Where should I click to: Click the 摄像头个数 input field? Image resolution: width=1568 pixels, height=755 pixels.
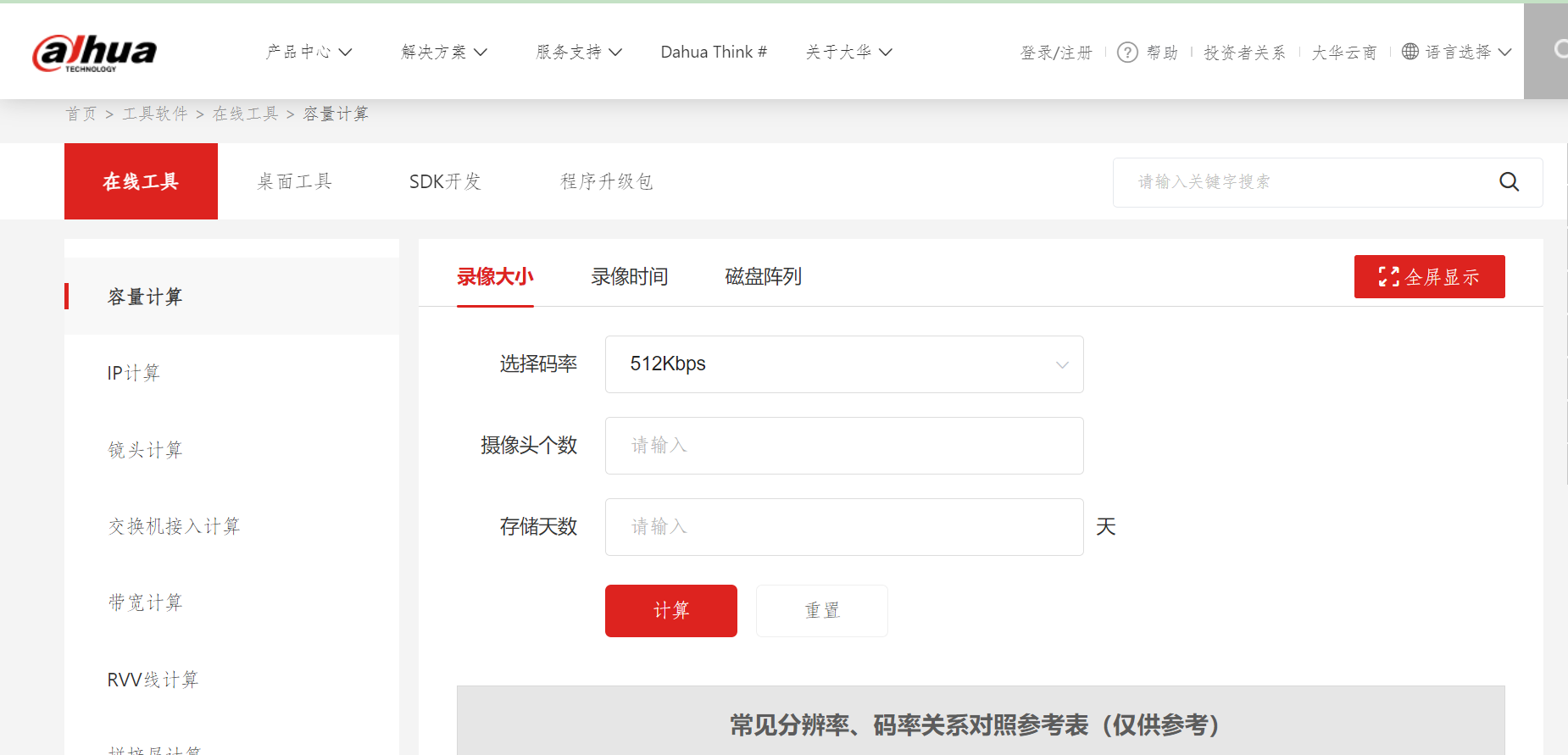point(844,446)
